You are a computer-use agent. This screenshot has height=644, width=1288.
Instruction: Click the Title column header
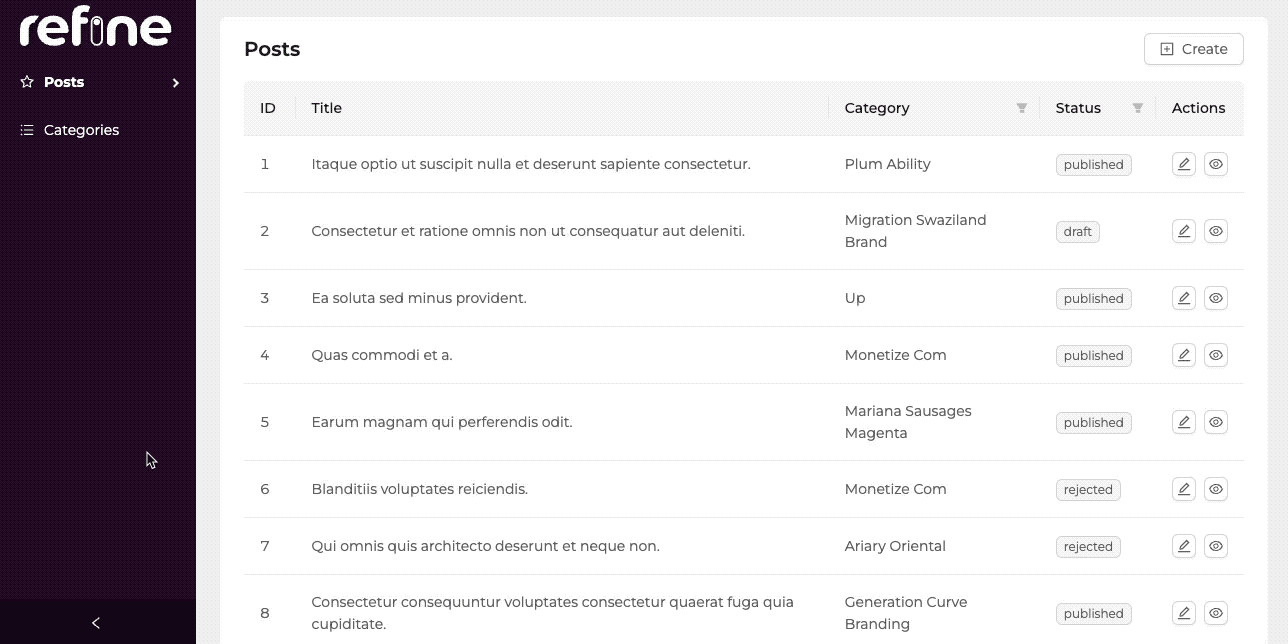tap(327, 108)
